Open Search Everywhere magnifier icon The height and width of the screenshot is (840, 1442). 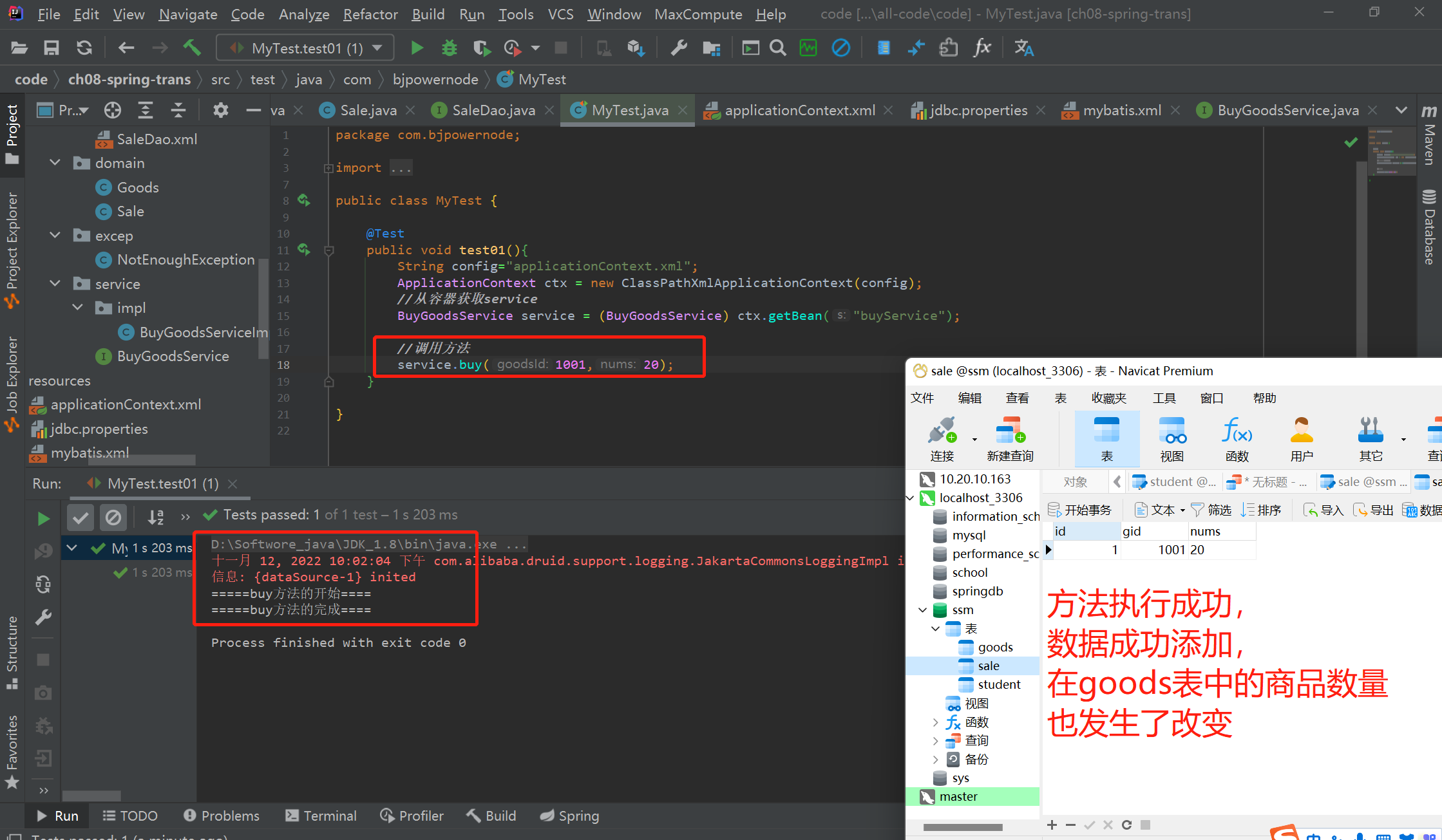(x=778, y=48)
